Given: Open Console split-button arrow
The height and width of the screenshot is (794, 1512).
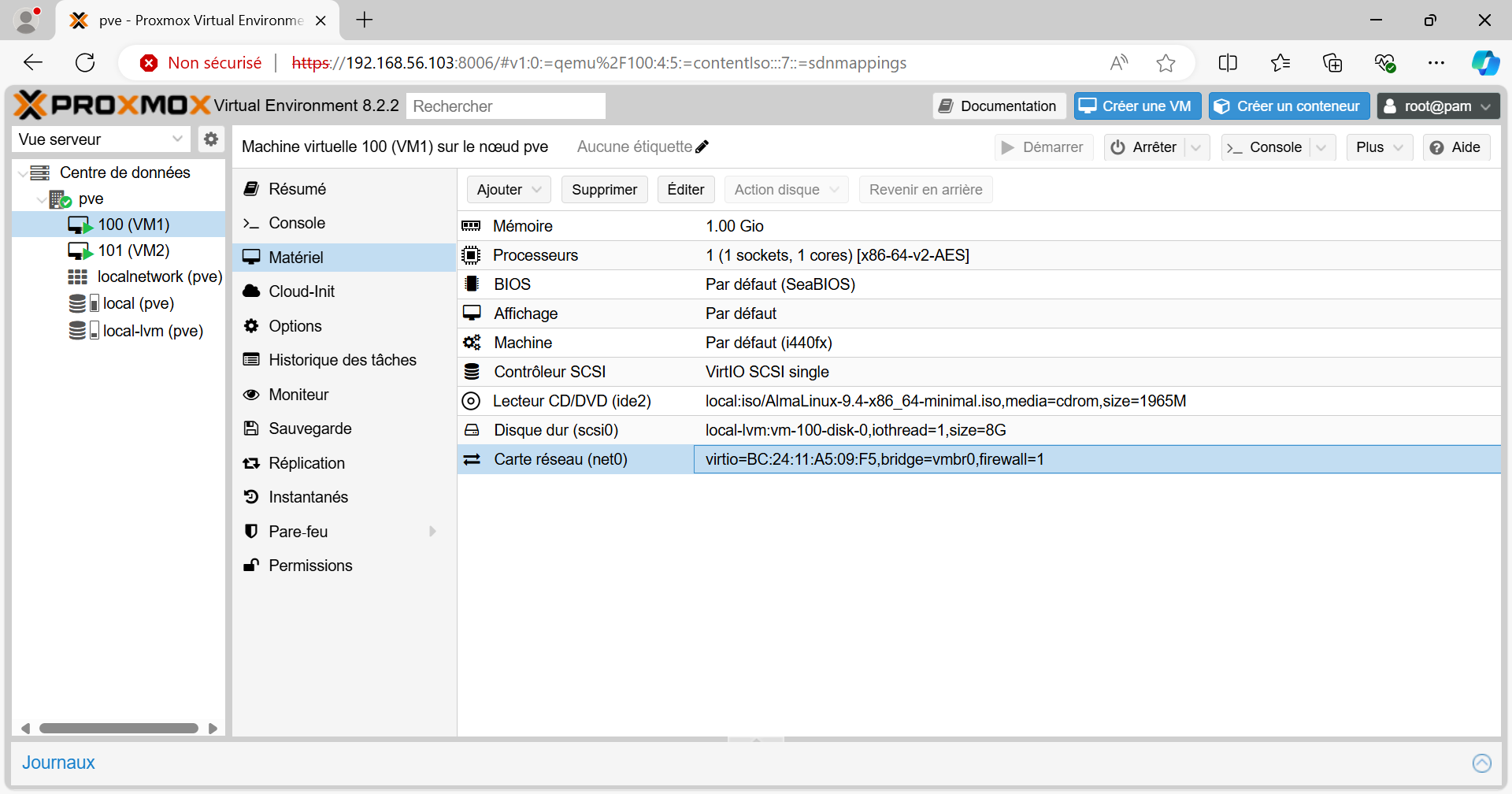Looking at the screenshot, I should pos(1321,147).
